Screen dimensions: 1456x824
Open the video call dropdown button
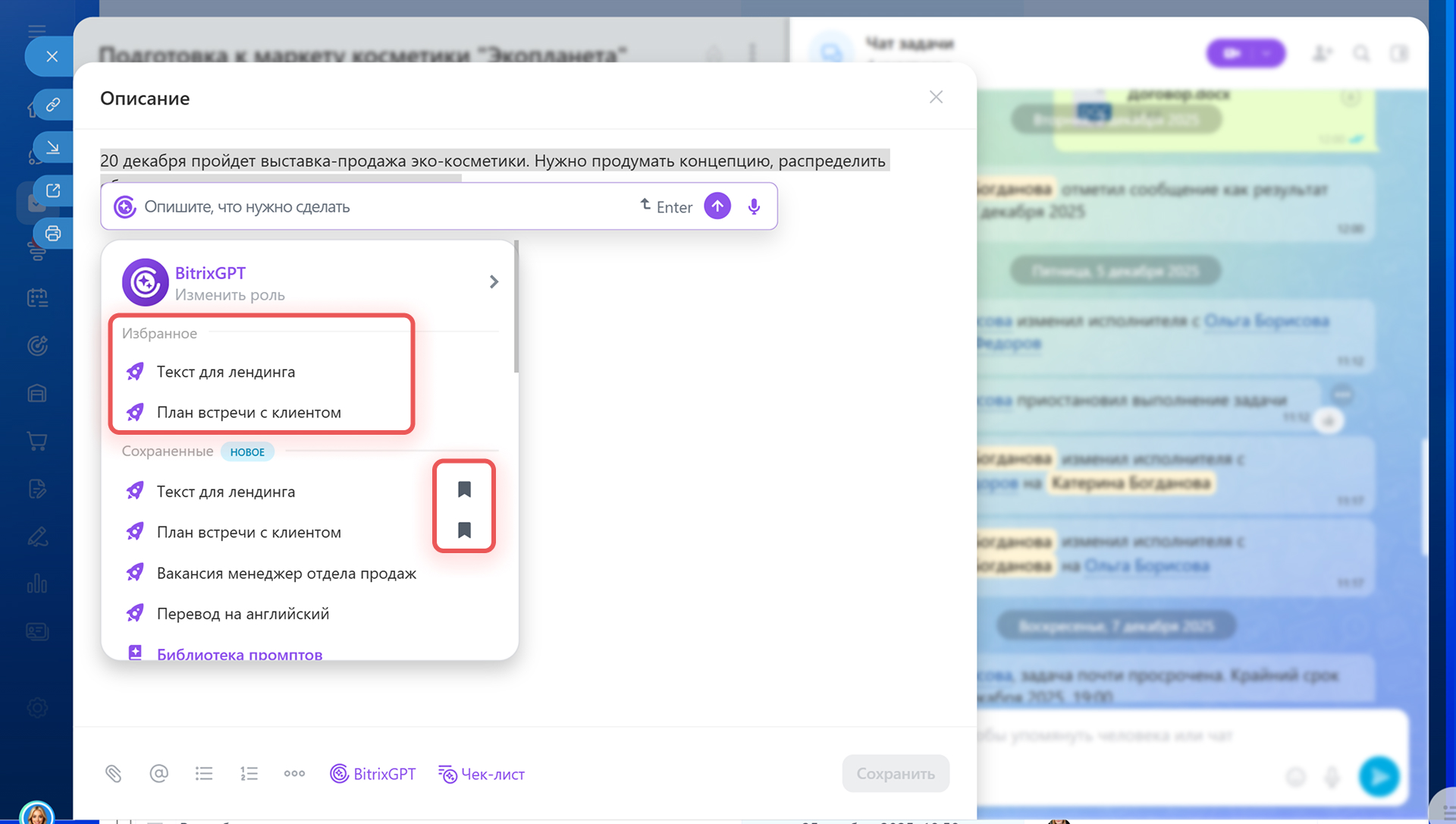[x=1266, y=53]
